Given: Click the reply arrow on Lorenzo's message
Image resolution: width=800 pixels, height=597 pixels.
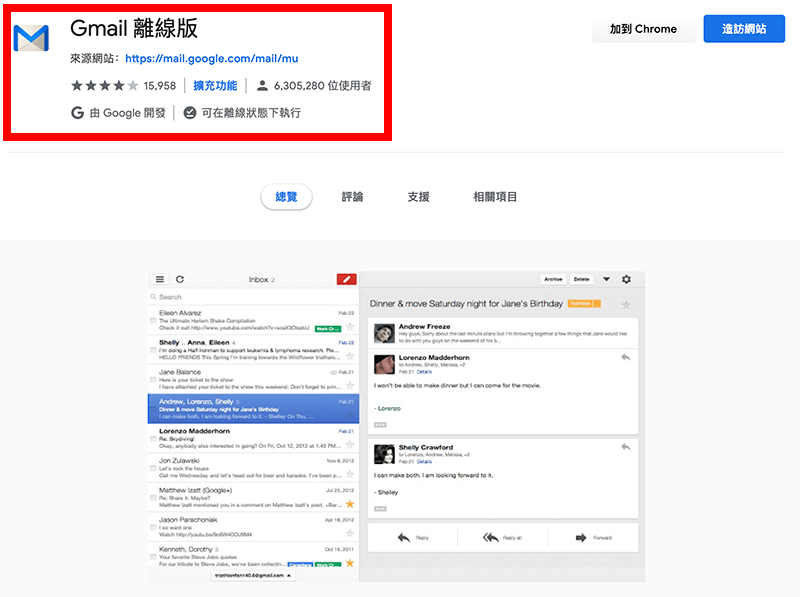Looking at the screenshot, I should click(x=626, y=357).
